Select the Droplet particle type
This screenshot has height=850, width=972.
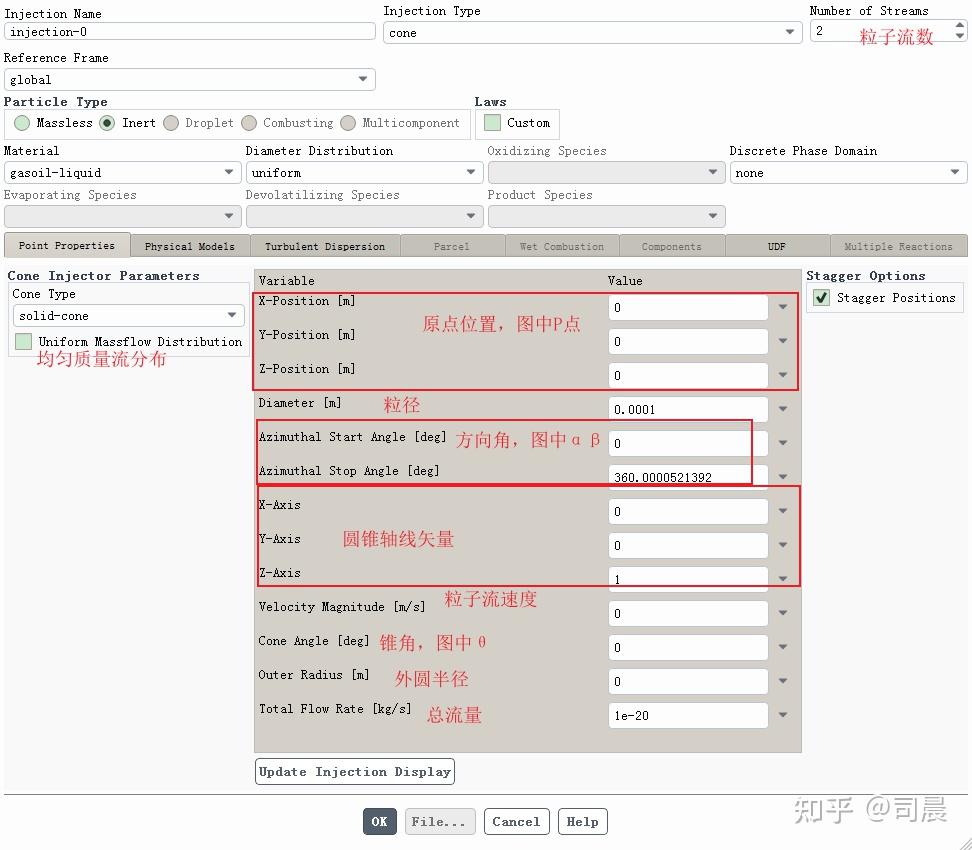point(171,123)
